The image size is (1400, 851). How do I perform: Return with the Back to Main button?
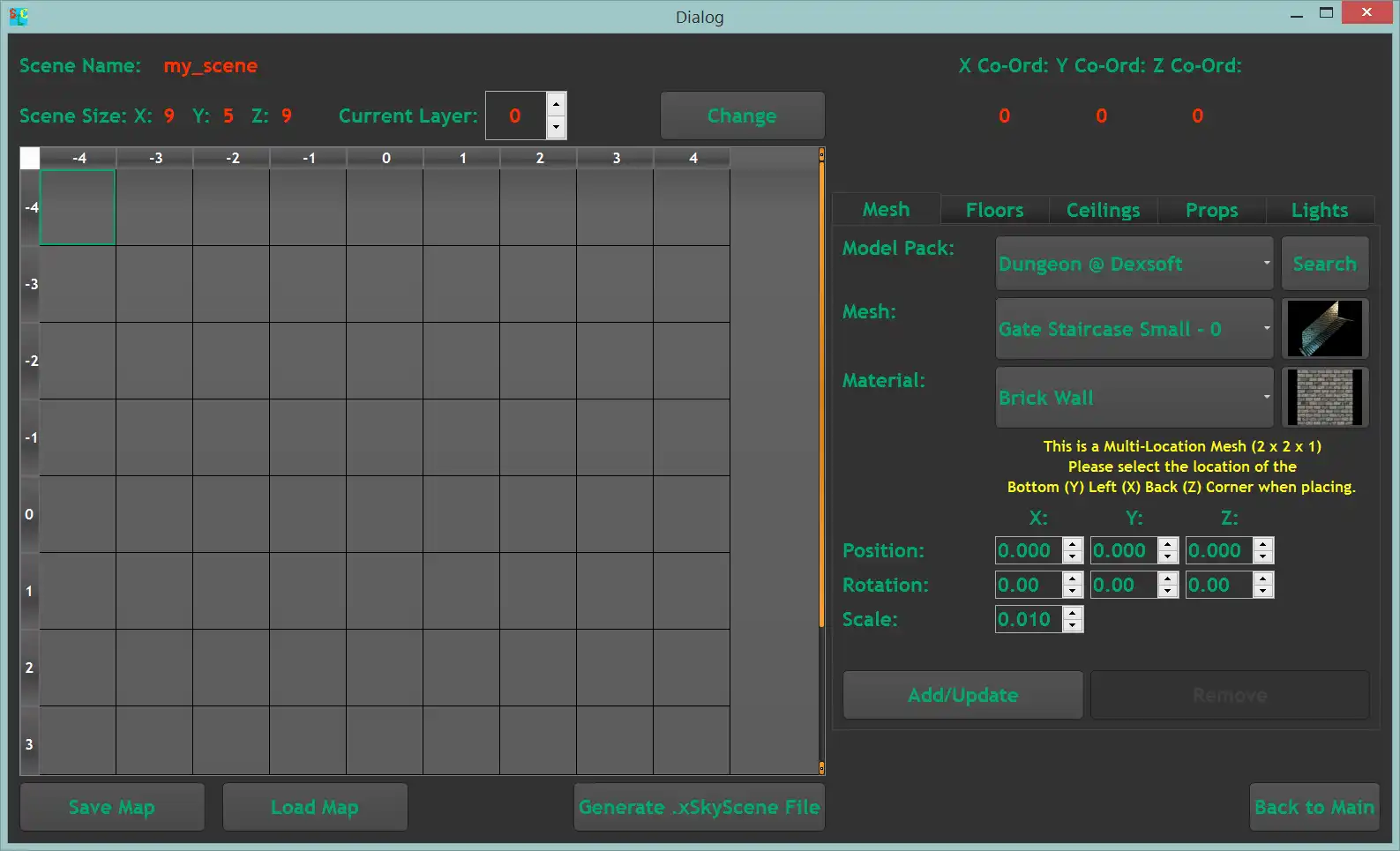pyautogui.click(x=1314, y=807)
